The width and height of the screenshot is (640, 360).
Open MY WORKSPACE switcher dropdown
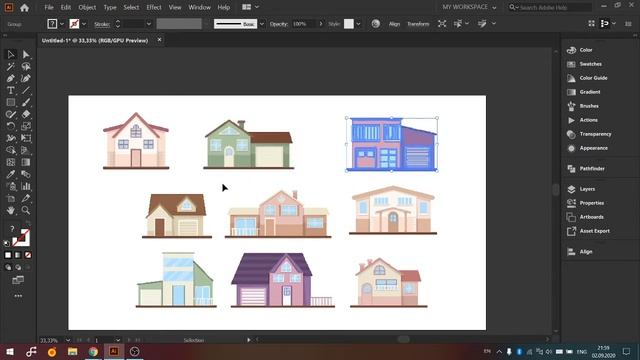[x=469, y=7]
